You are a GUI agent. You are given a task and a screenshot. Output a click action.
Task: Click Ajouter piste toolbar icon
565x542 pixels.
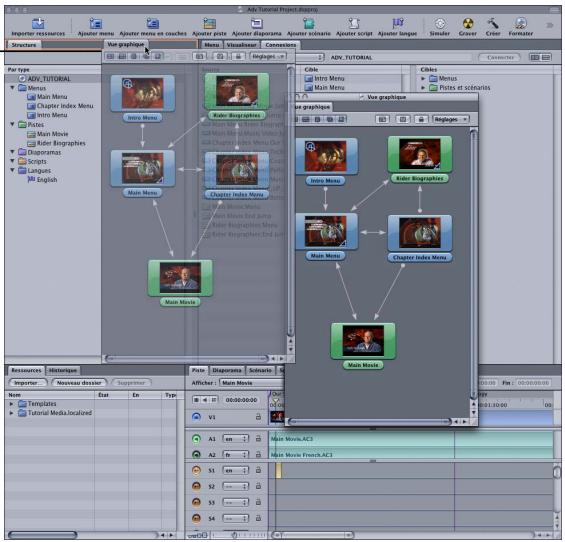(x=209, y=23)
